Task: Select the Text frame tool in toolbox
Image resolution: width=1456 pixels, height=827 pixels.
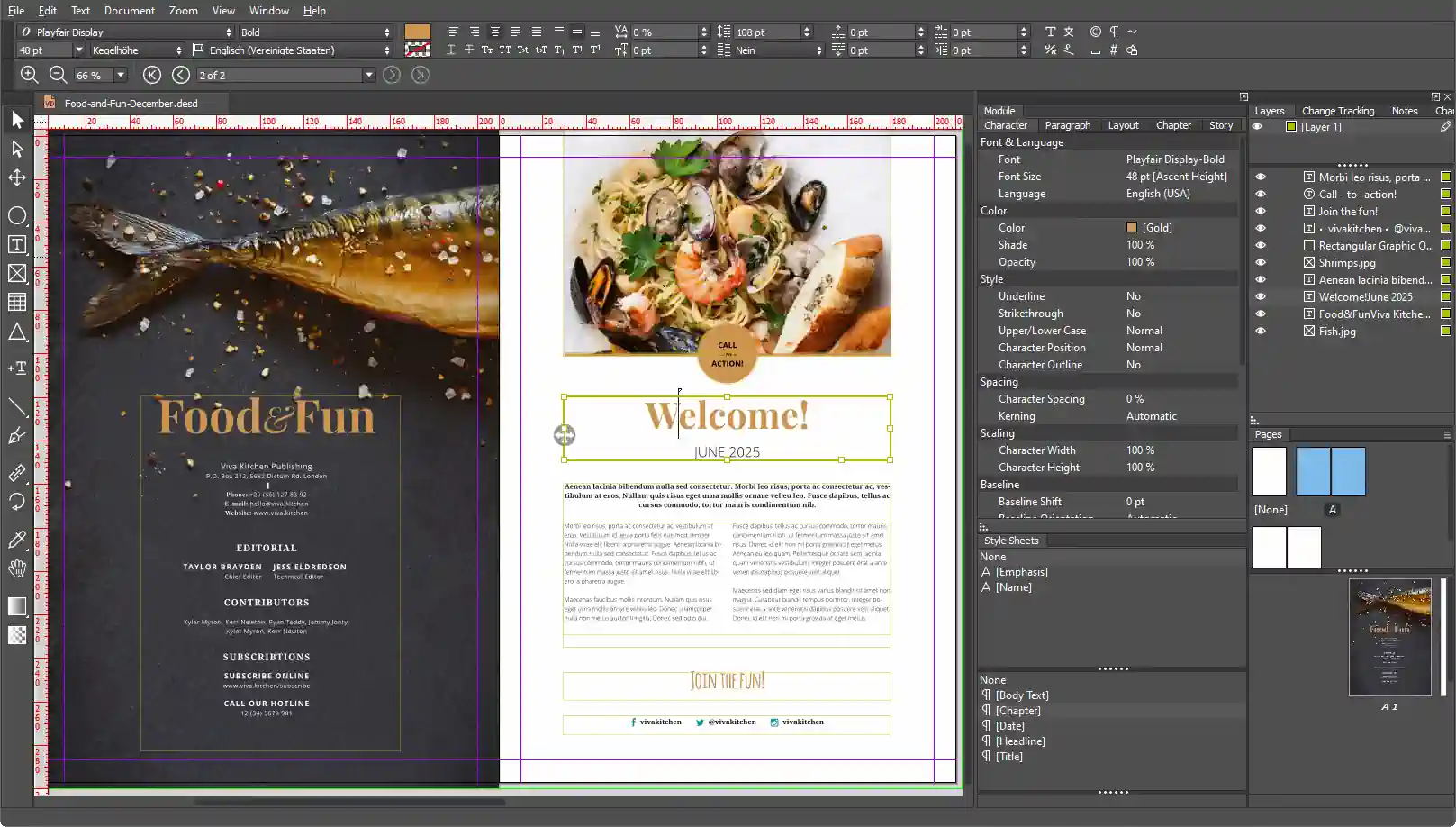Action: coord(17,244)
